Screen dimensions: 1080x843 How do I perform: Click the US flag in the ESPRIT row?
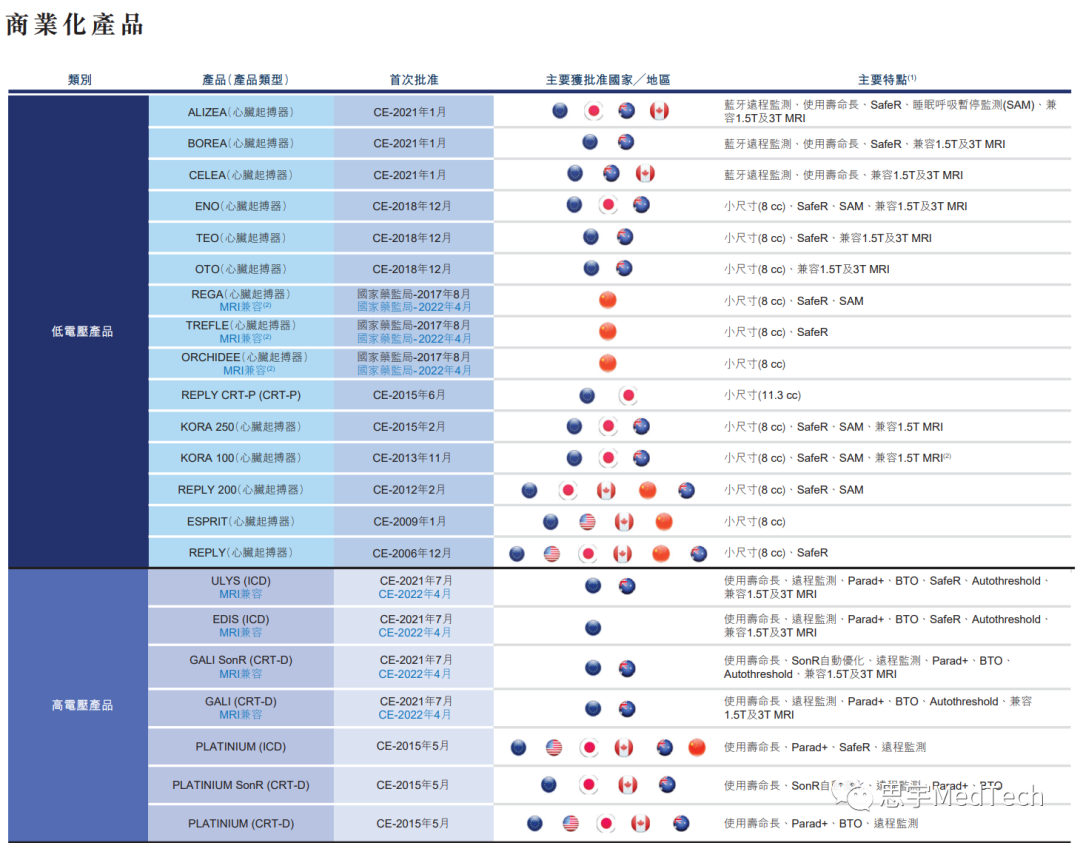click(588, 521)
